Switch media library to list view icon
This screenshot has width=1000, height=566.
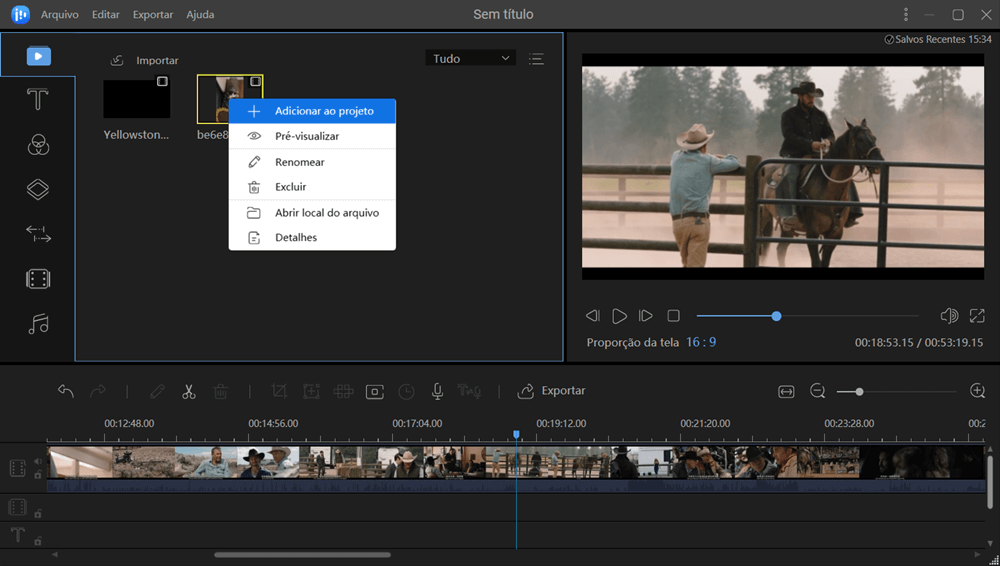click(x=536, y=59)
